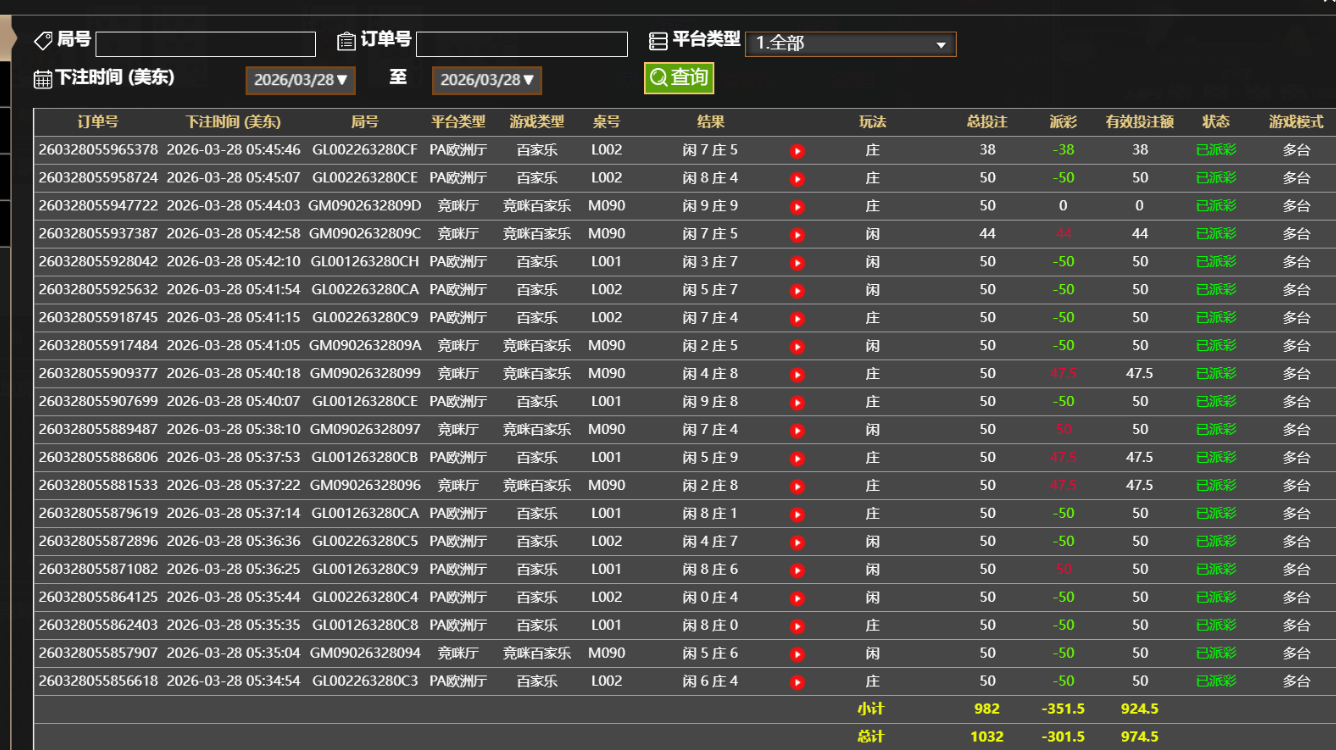
Task: Play replay for order 260328055947722
Action: click(x=797, y=207)
